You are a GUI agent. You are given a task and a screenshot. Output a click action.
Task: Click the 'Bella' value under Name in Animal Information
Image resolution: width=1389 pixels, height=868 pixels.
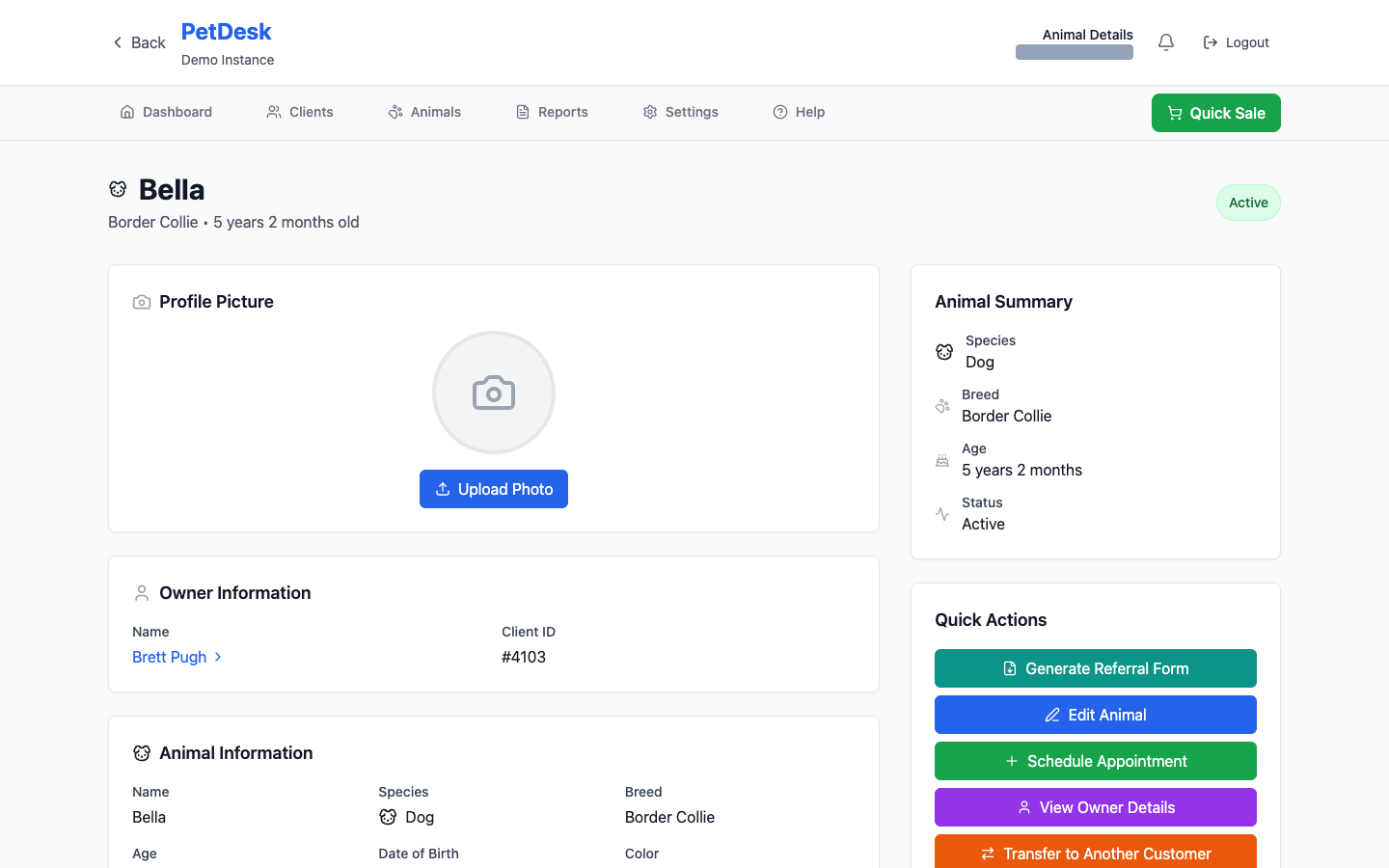click(x=150, y=817)
